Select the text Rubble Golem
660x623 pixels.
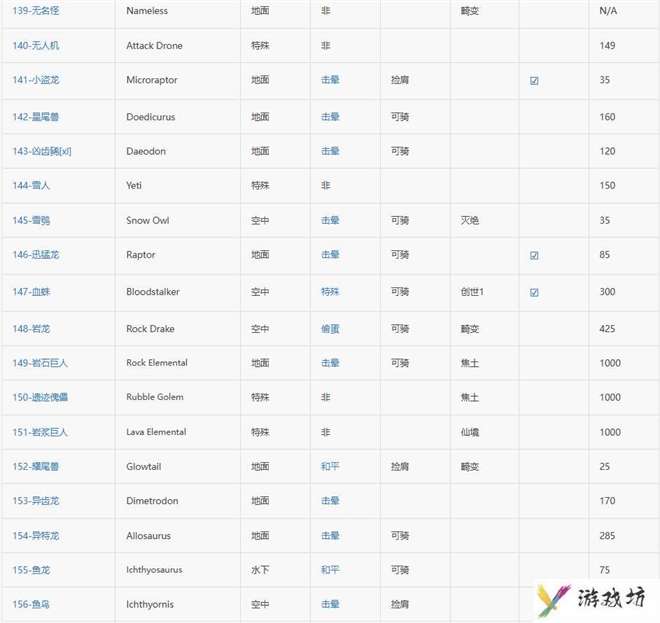(154, 397)
